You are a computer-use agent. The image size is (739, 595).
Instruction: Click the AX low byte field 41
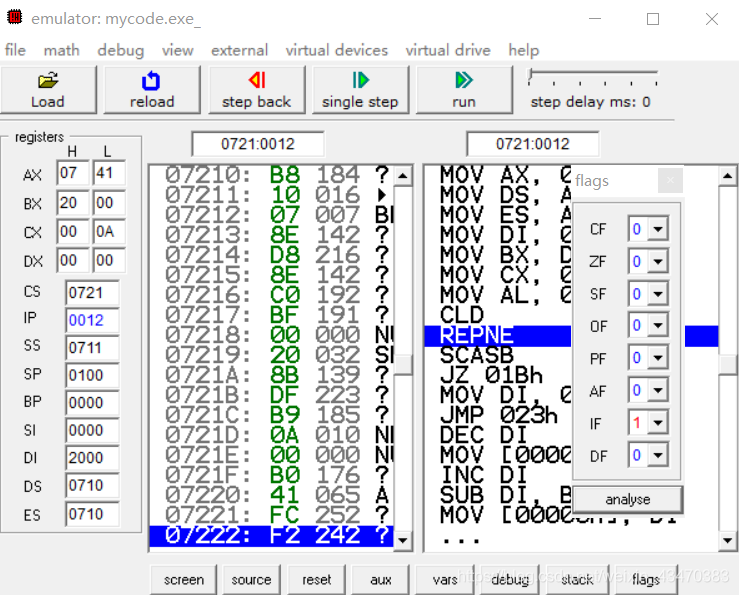click(x=109, y=173)
